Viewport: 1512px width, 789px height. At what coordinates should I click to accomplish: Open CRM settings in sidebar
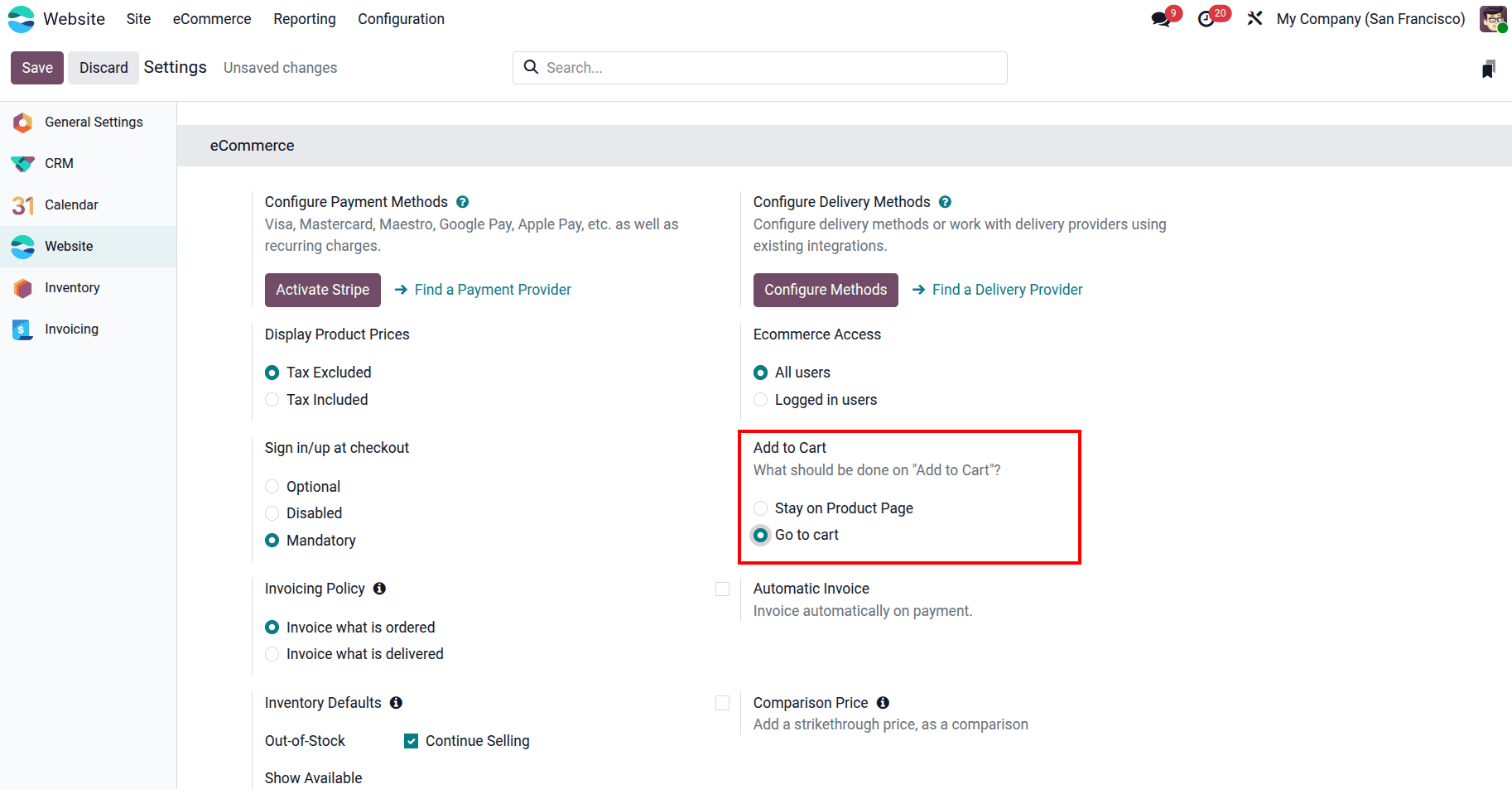(x=88, y=164)
